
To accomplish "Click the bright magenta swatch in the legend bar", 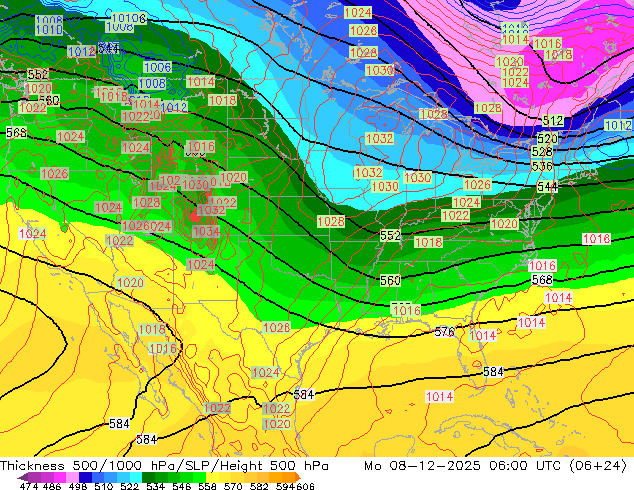I will pos(60,477).
